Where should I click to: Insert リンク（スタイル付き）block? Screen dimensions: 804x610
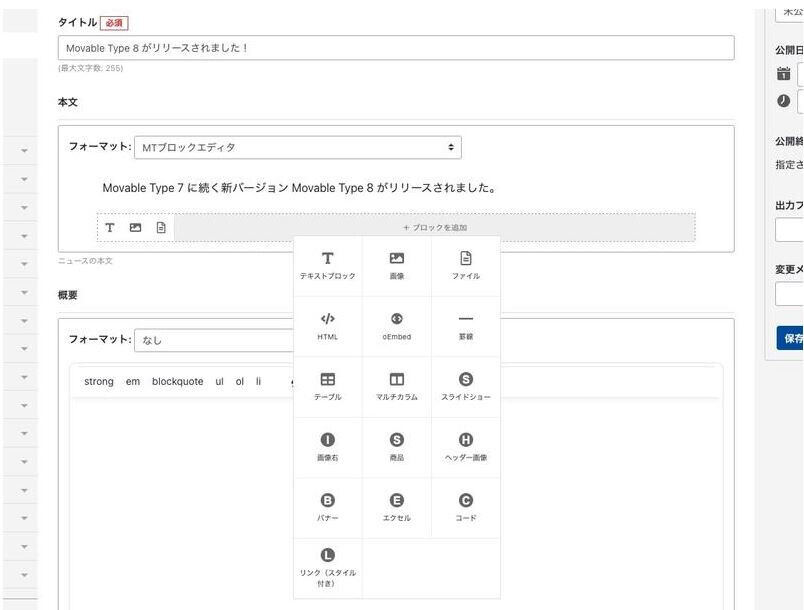pyautogui.click(x=328, y=568)
